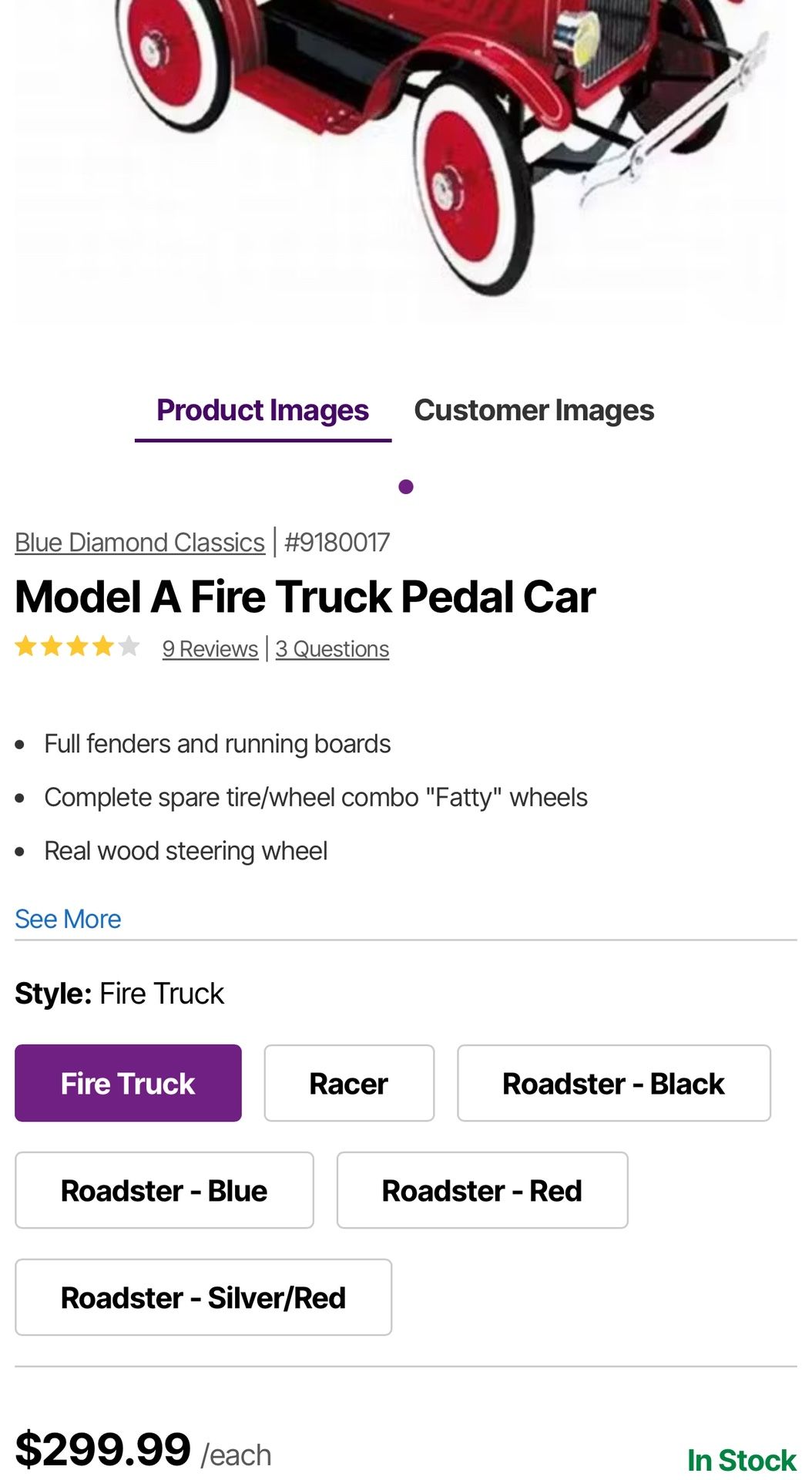Screen dimensions: 812x1480
Task: Pick the Roadster - Blue style
Action: pyautogui.click(x=164, y=1190)
